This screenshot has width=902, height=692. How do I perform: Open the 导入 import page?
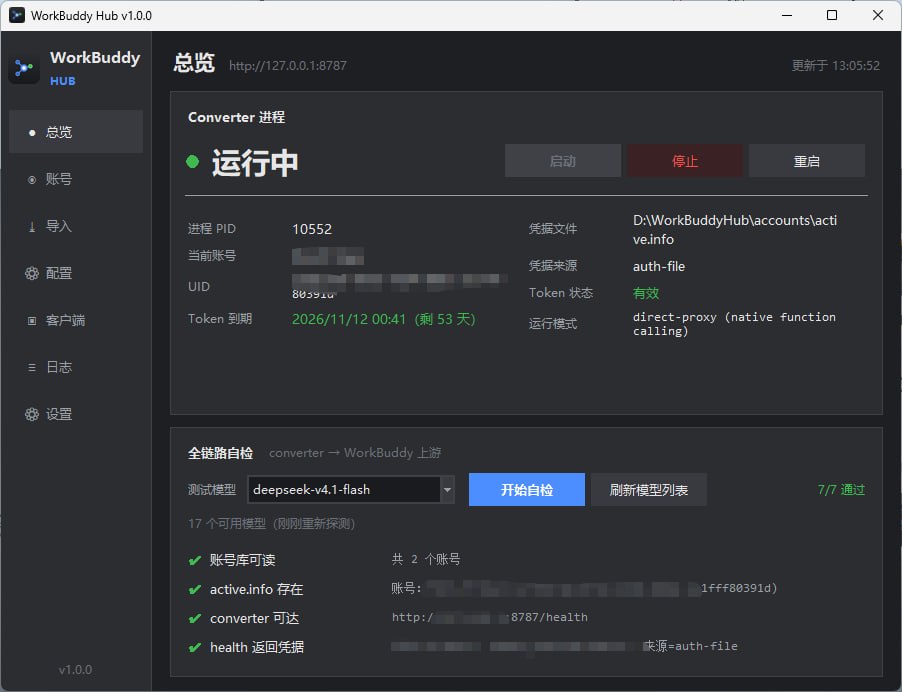[x=76, y=226]
